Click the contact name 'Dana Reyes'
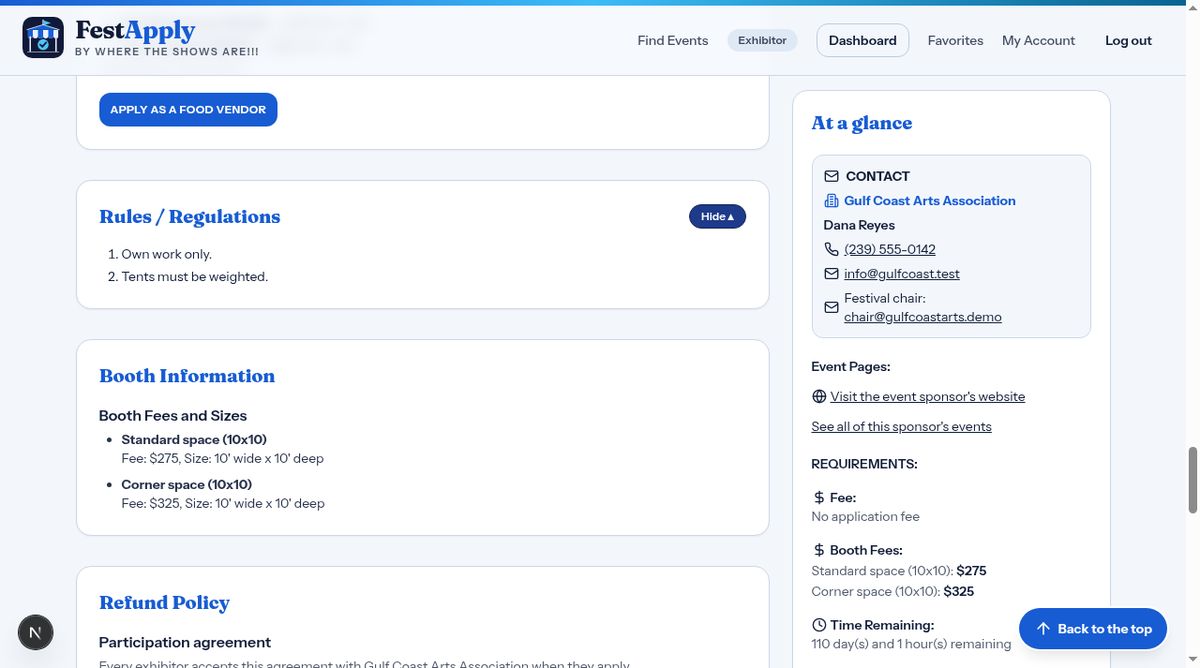The image size is (1200, 668). pos(859,226)
